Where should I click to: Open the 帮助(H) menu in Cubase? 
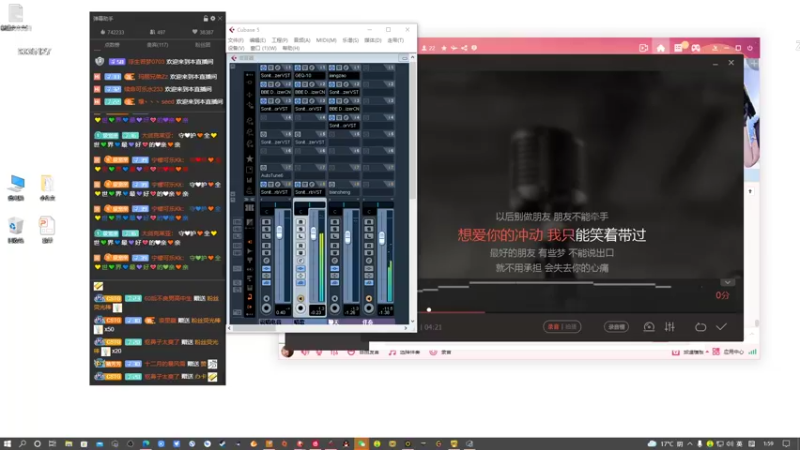(x=290, y=48)
